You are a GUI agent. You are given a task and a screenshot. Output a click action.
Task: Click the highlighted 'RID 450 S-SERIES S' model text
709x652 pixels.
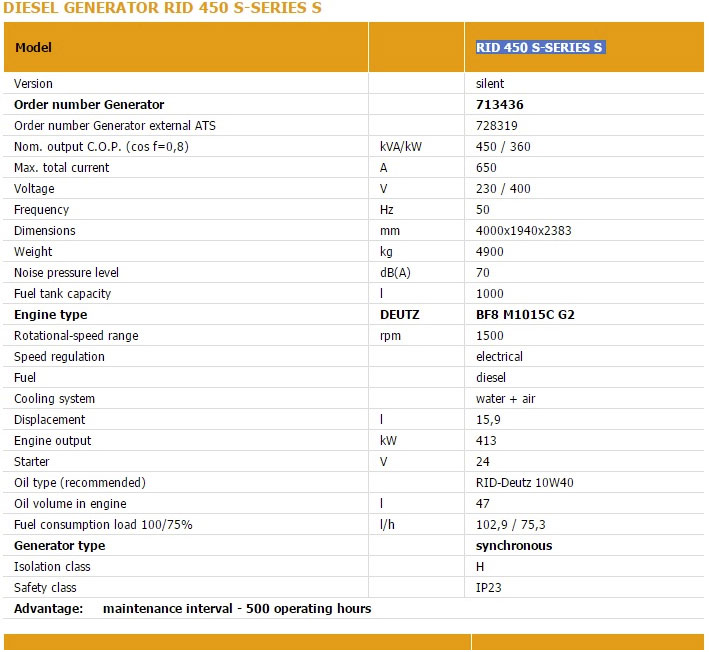[539, 47]
